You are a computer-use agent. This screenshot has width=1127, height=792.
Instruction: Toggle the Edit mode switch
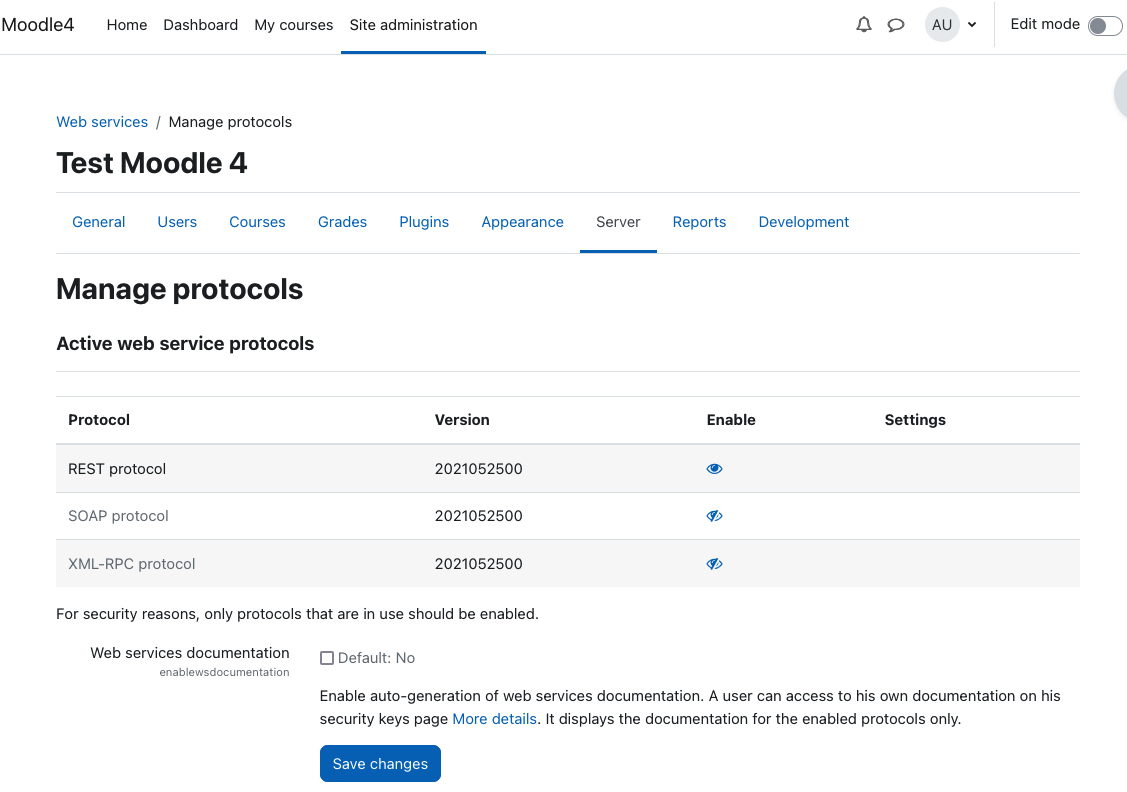click(1105, 26)
